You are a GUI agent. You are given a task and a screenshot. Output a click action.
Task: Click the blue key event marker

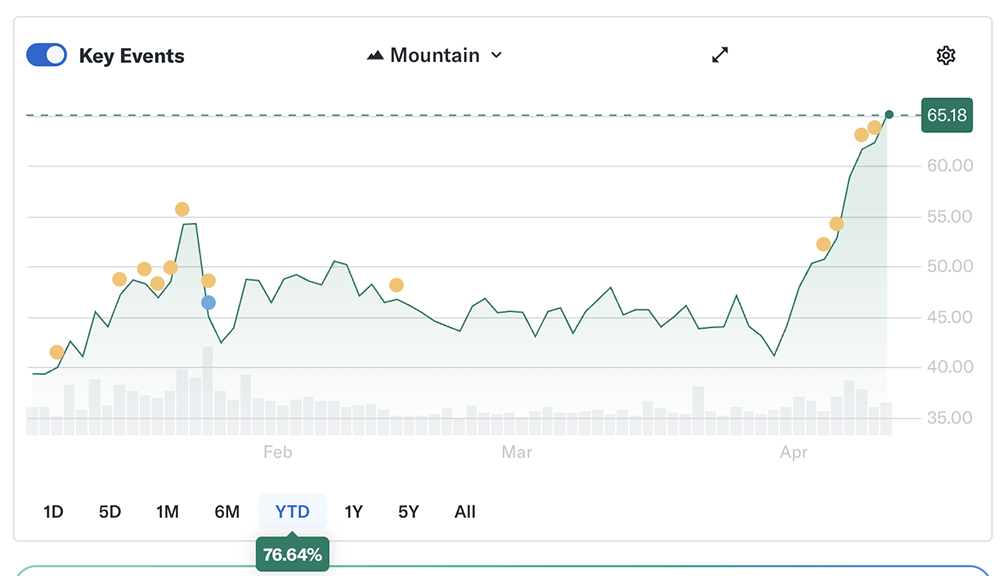(x=208, y=302)
